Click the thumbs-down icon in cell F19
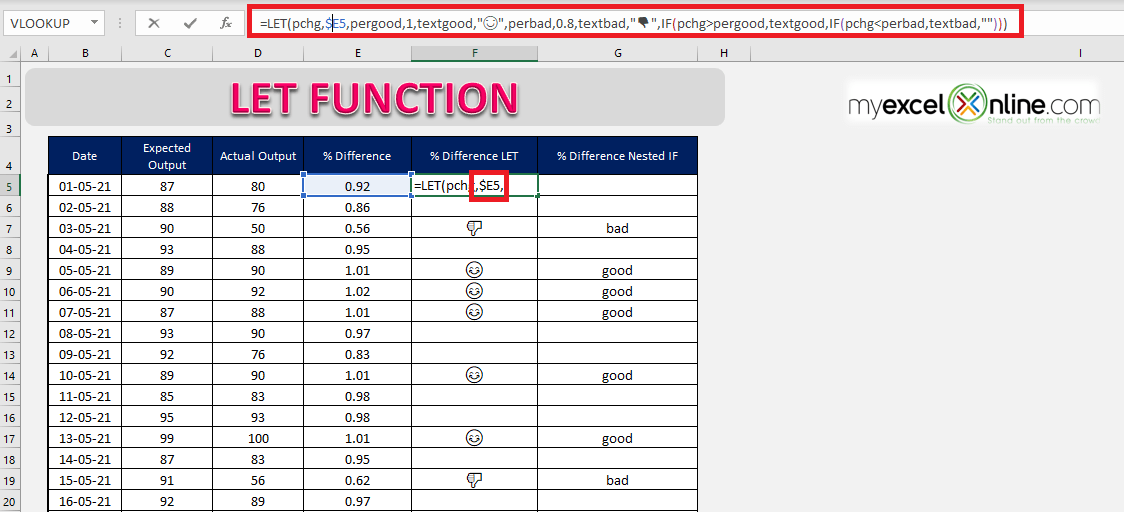This screenshot has width=1124, height=512. click(474, 480)
